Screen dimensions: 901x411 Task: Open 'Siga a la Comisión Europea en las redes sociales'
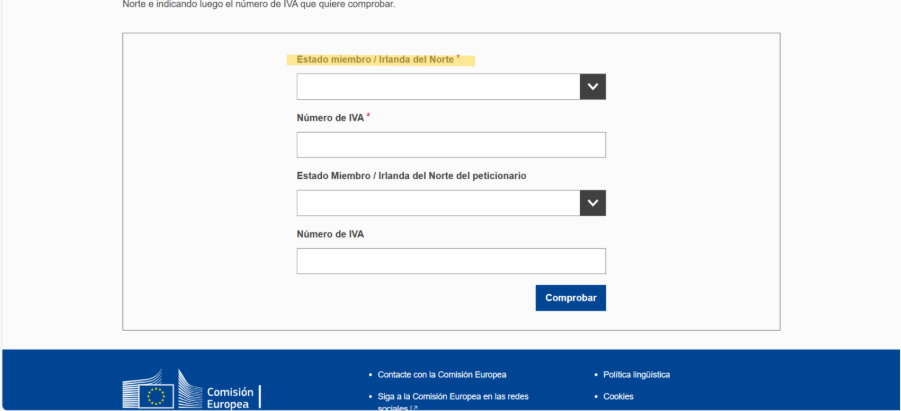tap(453, 402)
